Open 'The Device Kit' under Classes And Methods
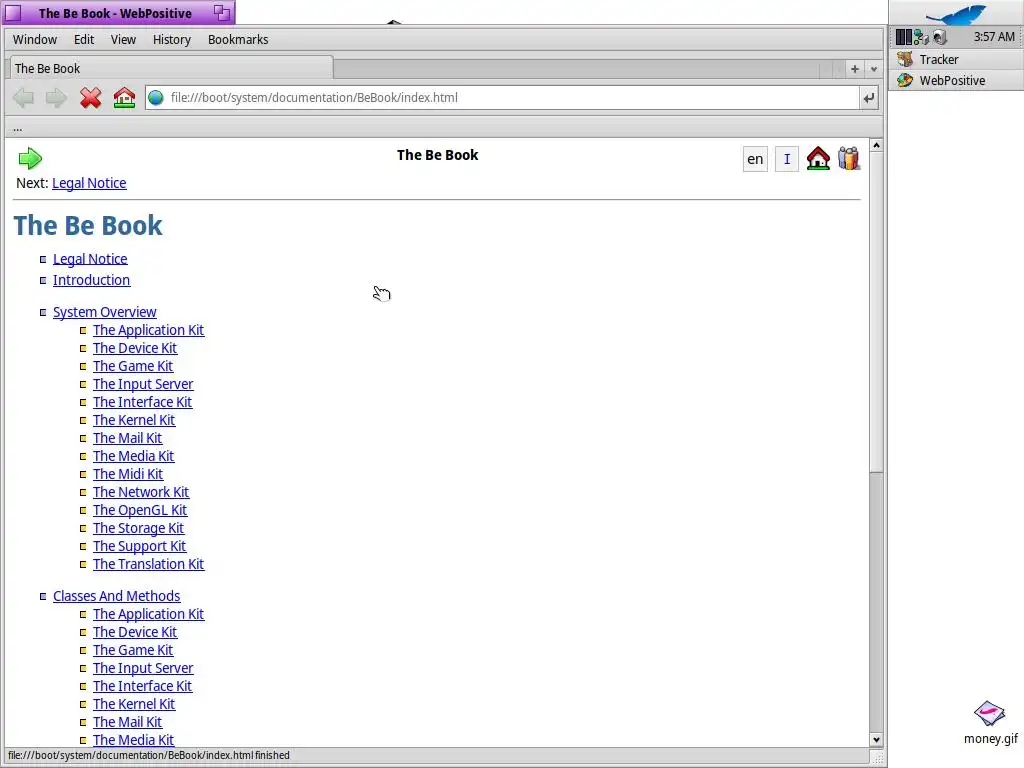Viewport: 1024px width, 768px height. 135,632
